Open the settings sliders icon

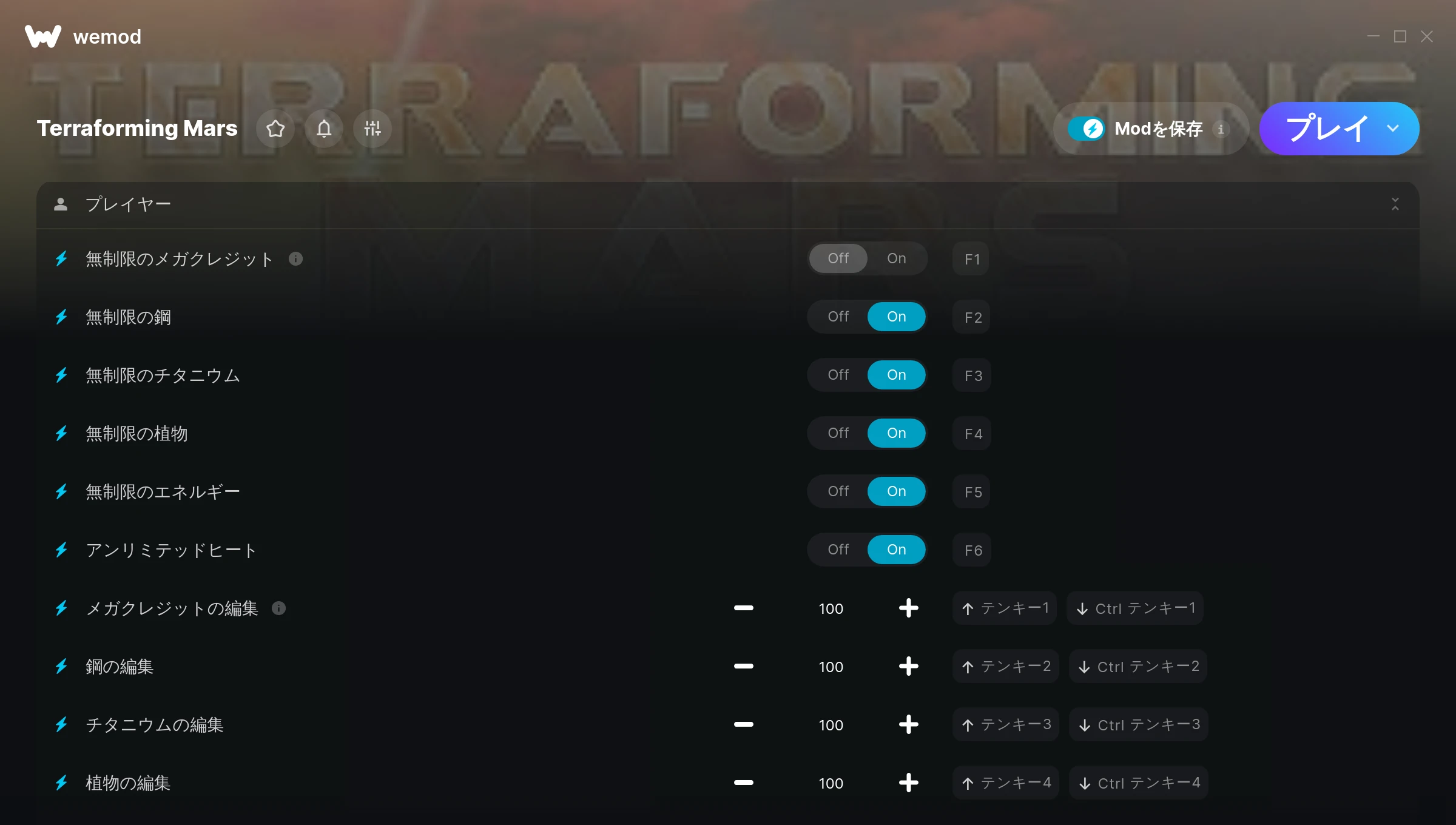coord(372,129)
